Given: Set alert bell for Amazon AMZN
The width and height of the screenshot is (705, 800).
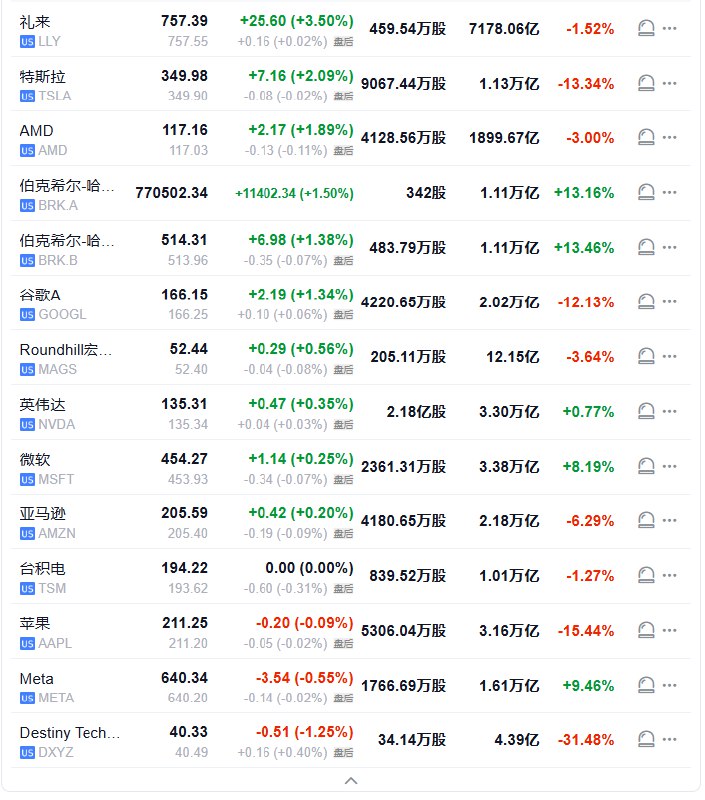Looking at the screenshot, I should (646, 520).
